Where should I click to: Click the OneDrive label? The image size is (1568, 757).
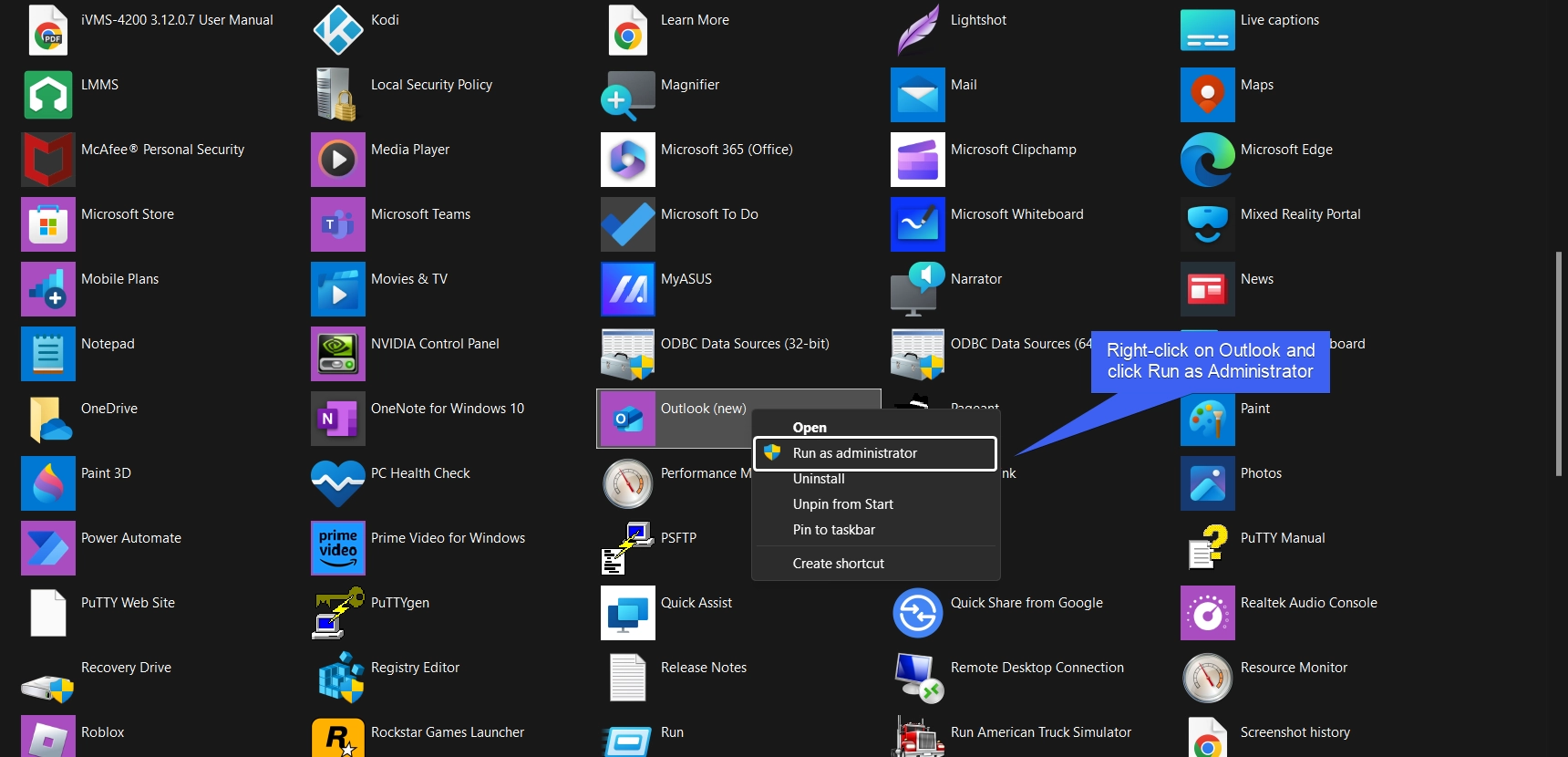pyautogui.click(x=109, y=409)
